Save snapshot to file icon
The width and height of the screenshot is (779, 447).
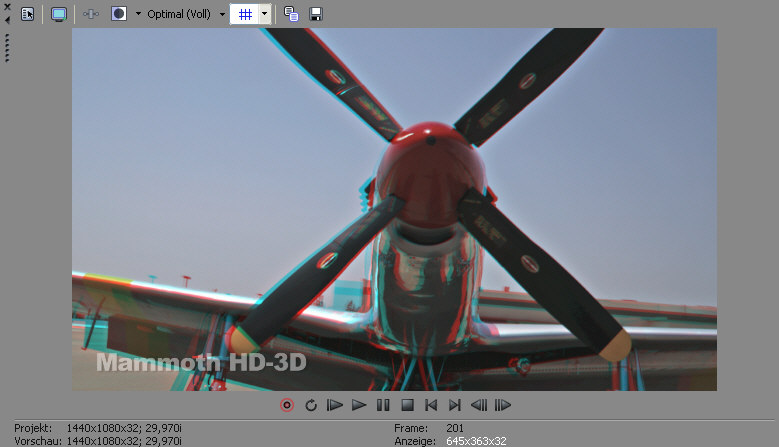316,14
